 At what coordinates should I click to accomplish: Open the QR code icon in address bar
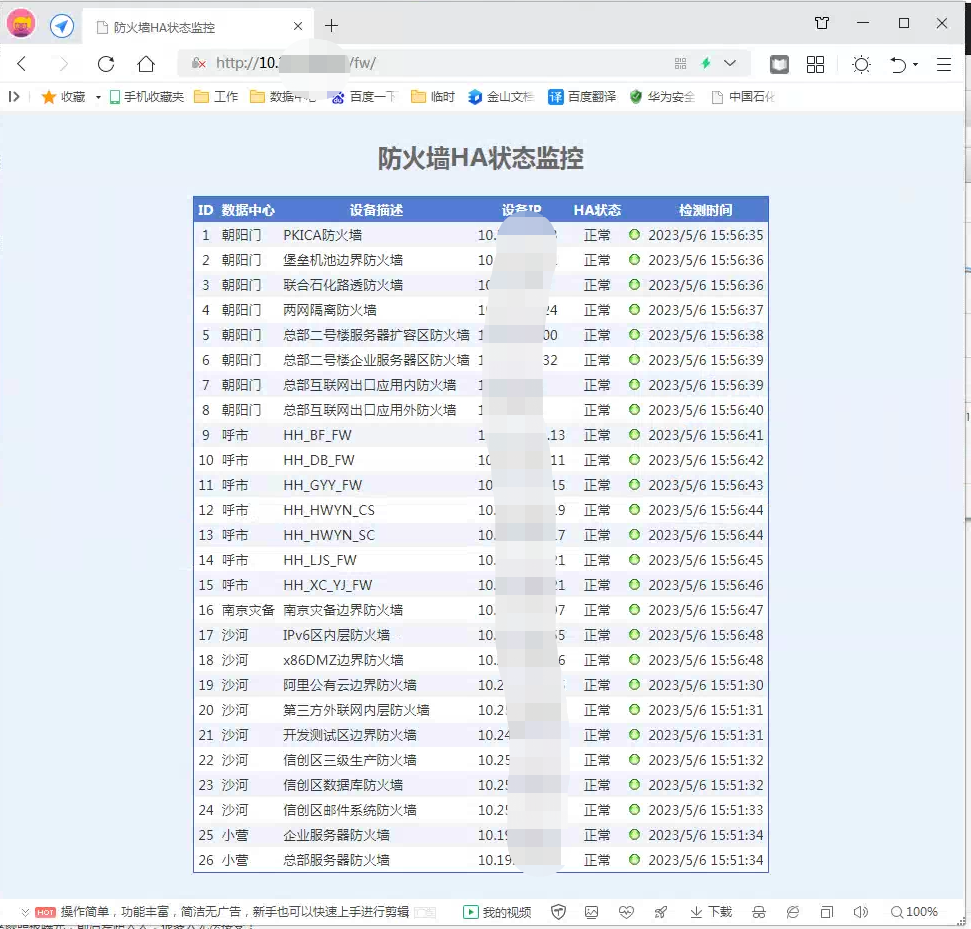click(681, 64)
